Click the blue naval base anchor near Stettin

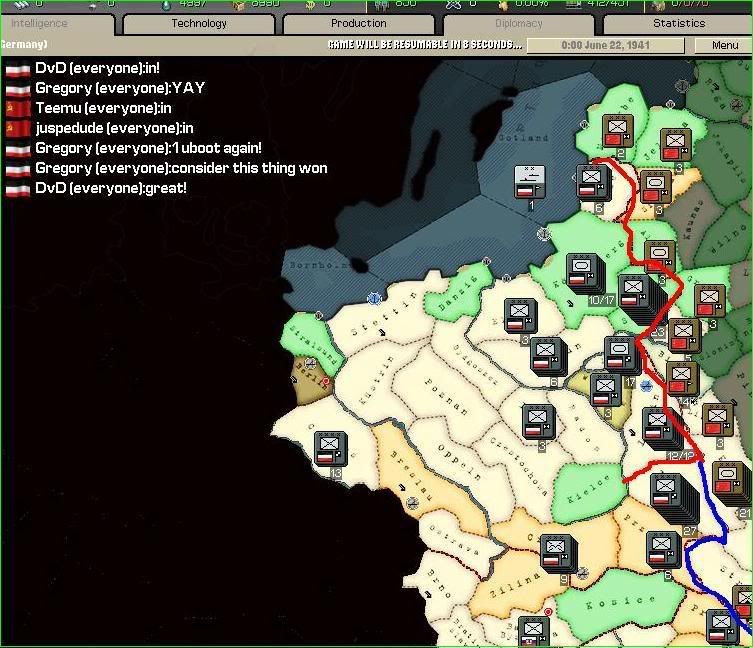(374, 298)
